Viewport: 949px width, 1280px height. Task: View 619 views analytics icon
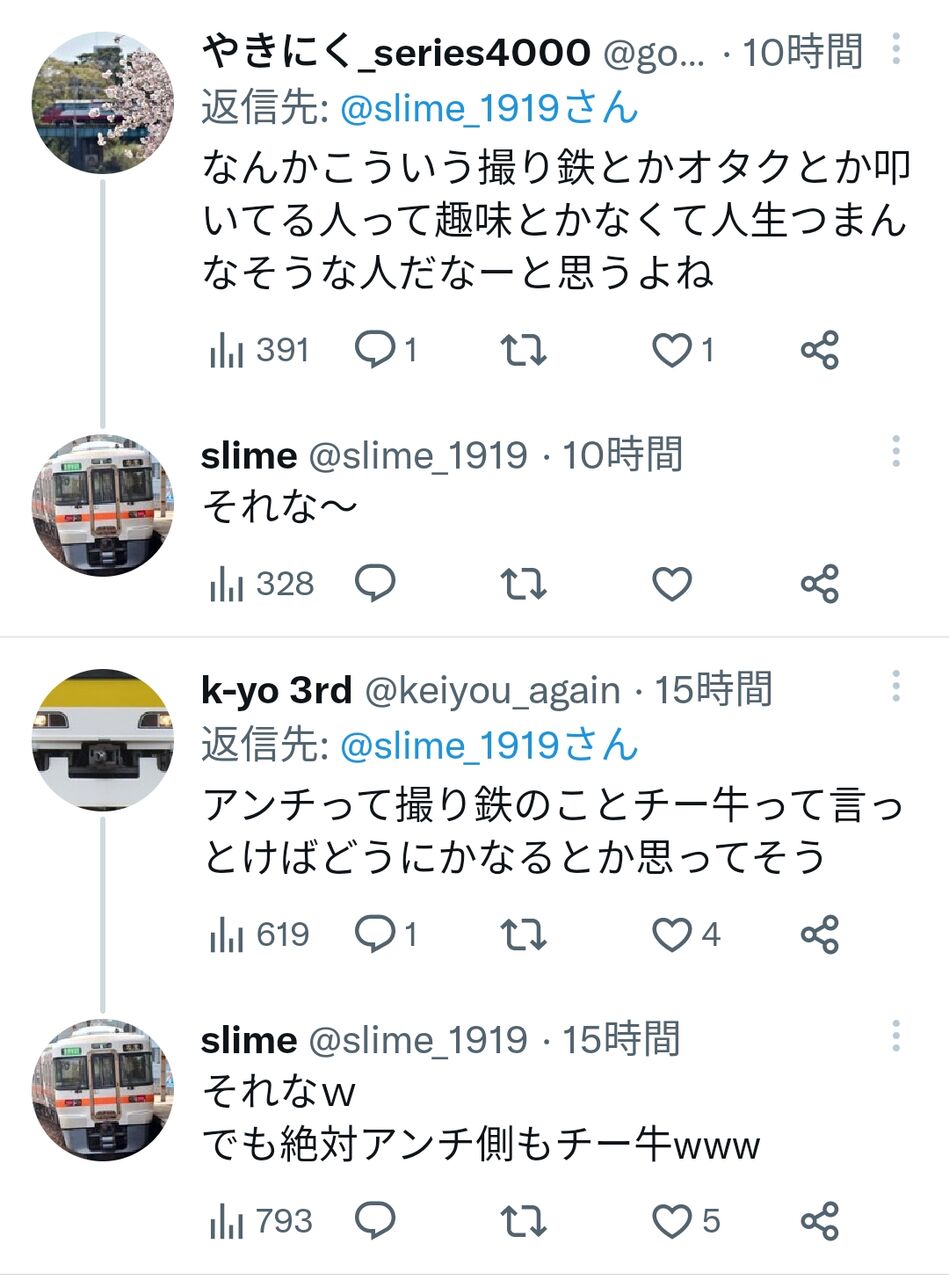227,936
